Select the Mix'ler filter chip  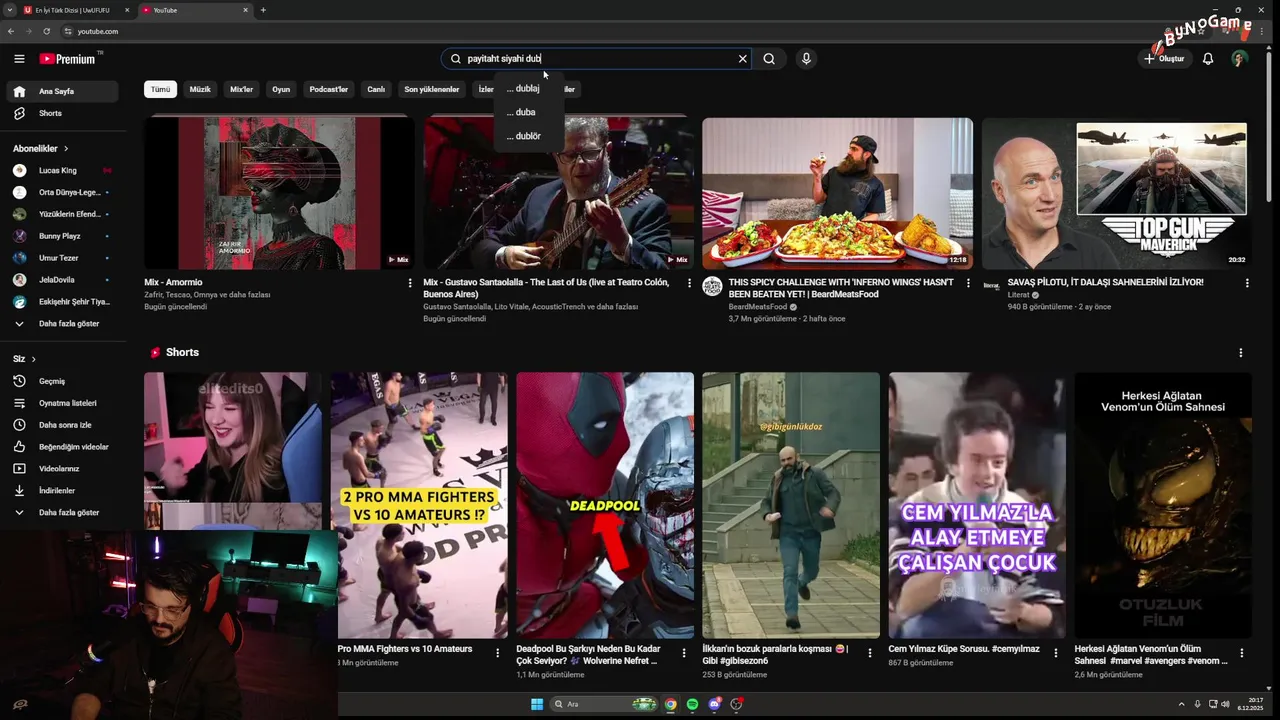click(x=242, y=89)
